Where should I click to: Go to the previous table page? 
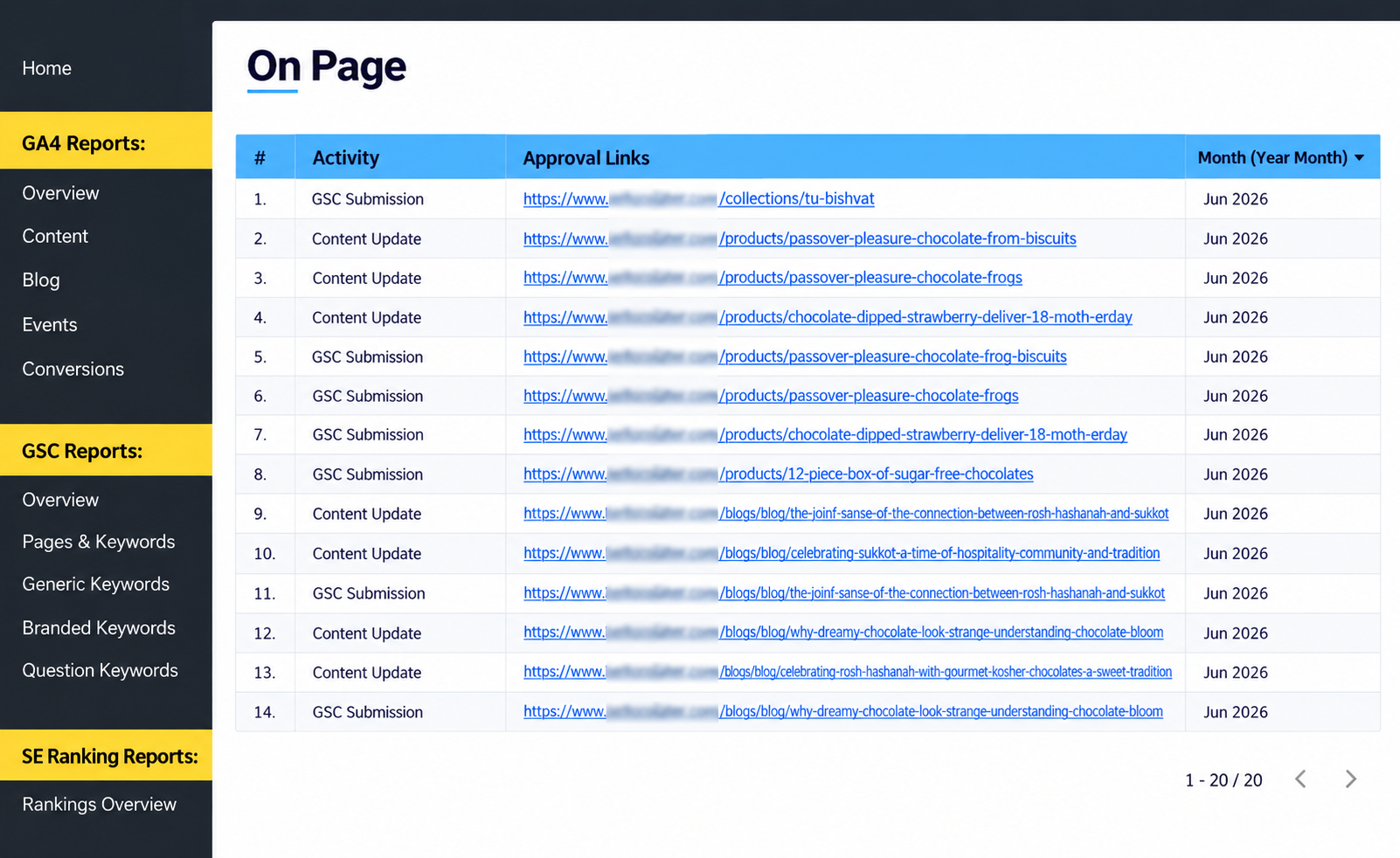[1300, 779]
